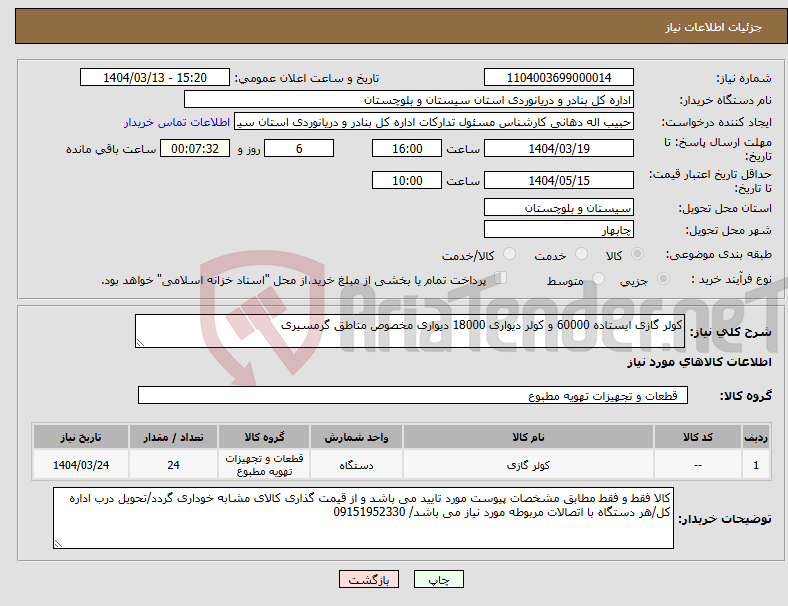The height and width of the screenshot is (606, 788).
Task: Click the announcement date field 1404/03/13 - 15:20
Action: click(x=155, y=77)
